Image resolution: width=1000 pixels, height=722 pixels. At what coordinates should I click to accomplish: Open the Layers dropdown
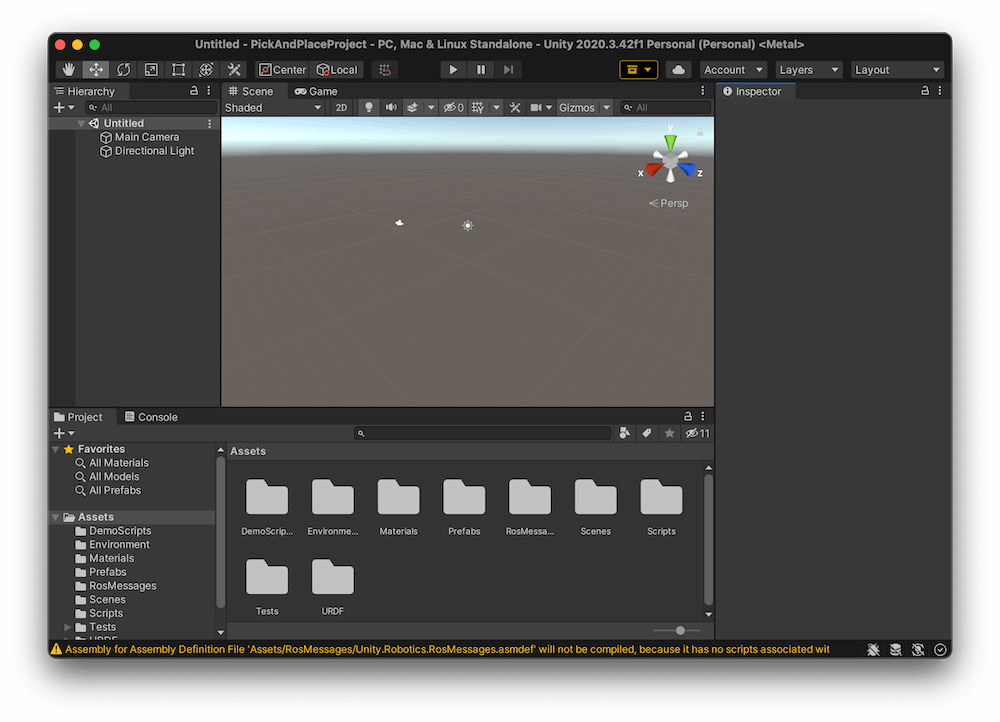[809, 70]
